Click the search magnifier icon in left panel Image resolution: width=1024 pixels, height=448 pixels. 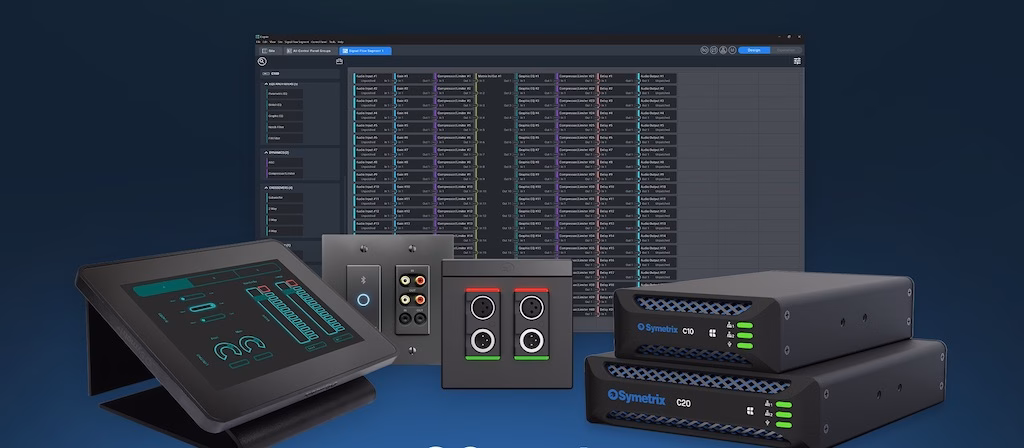(262, 62)
